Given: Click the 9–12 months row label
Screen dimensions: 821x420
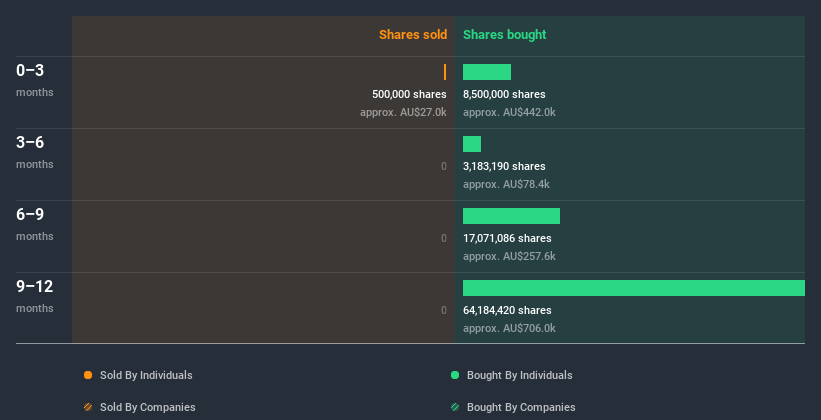Looking at the screenshot, I should (35, 296).
